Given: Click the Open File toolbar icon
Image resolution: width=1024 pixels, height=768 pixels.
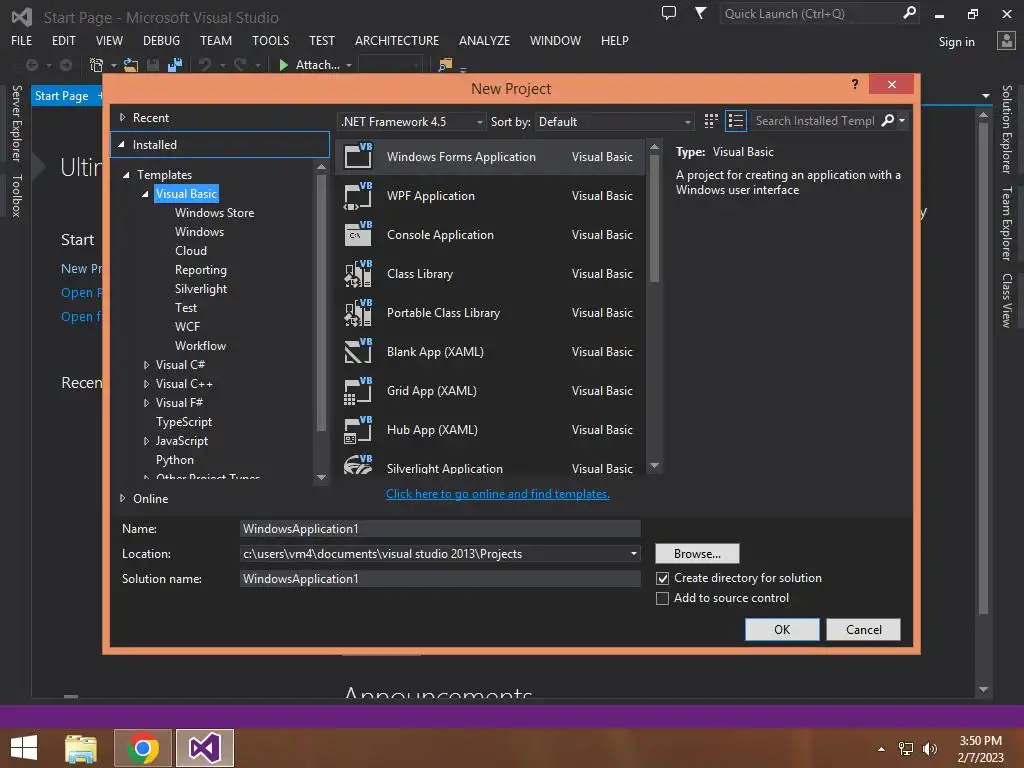Looking at the screenshot, I should tap(131, 65).
